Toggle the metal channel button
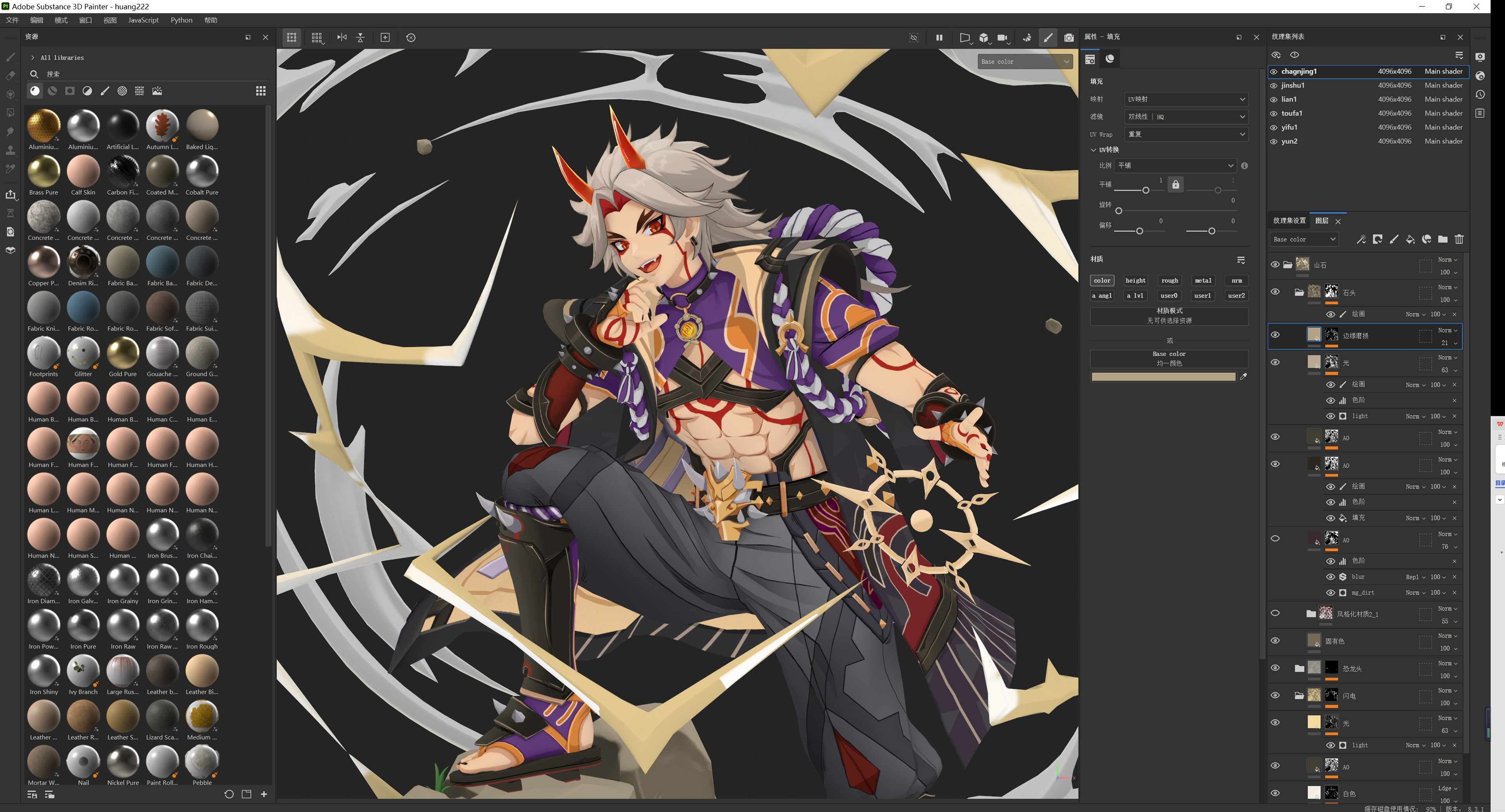The image size is (1505, 812). [x=1203, y=281]
